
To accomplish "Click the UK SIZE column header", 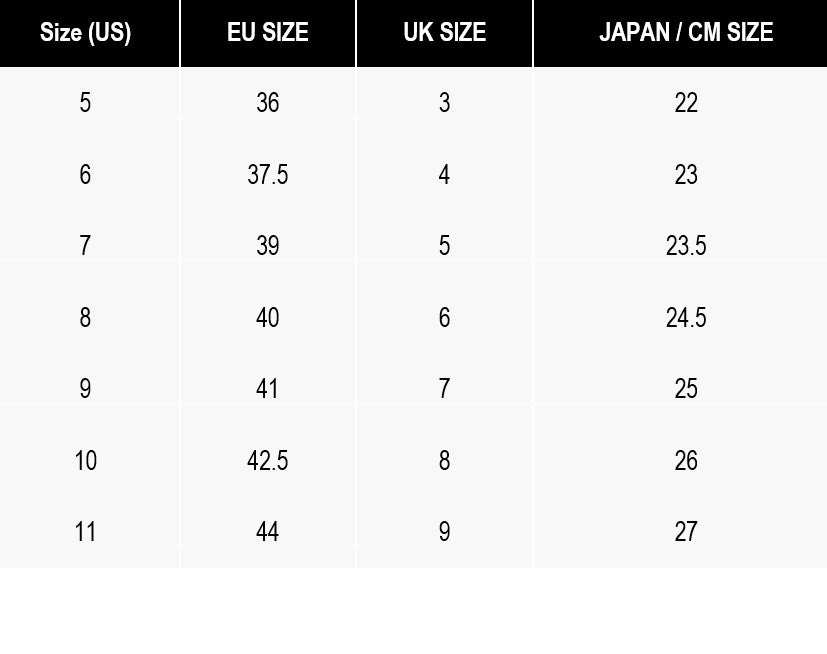I will coord(445,32).
